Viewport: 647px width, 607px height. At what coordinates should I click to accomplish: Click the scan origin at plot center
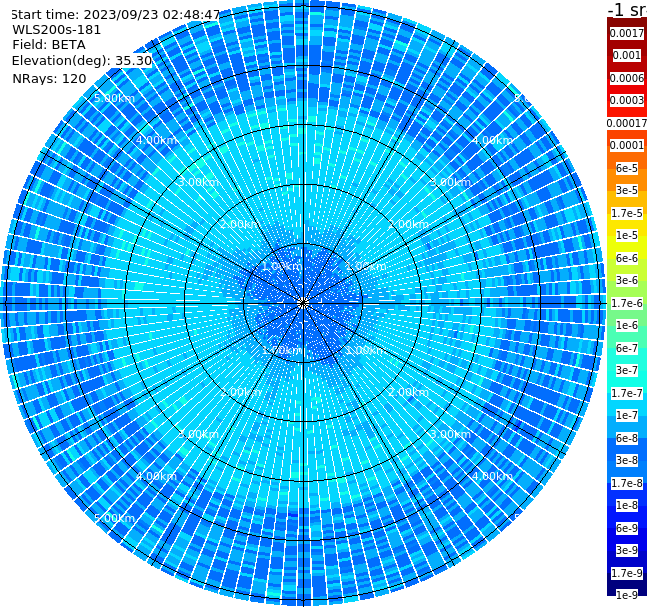pos(303,303)
